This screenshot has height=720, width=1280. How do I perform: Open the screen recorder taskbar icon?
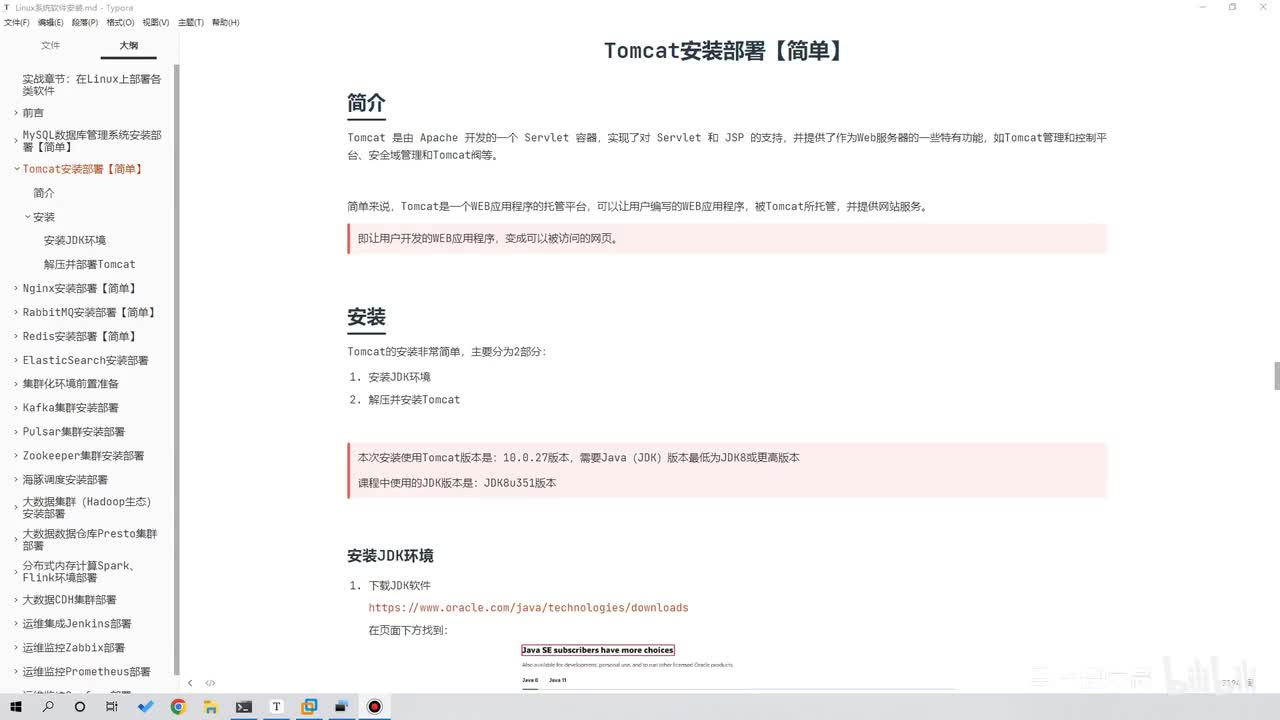coord(374,706)
